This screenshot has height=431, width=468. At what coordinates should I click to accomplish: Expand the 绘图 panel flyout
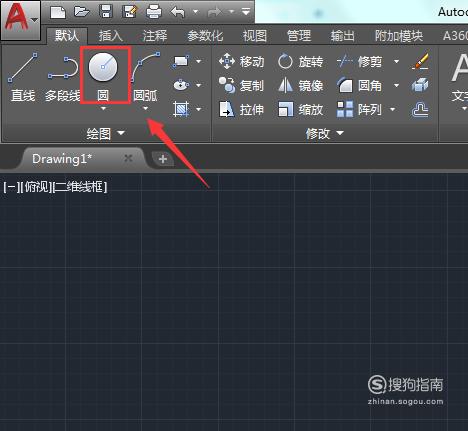pos(106,133)
